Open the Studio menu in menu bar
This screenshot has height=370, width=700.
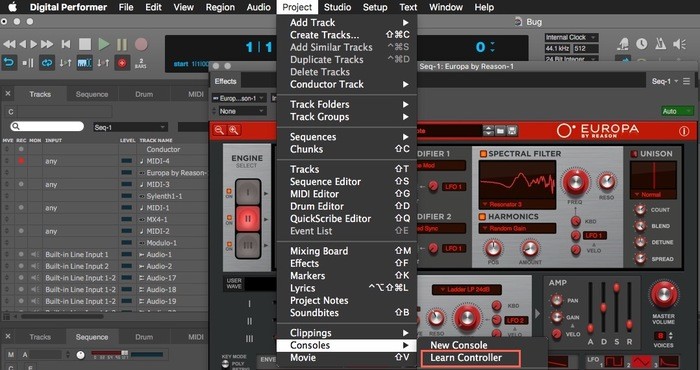point(337,7)
